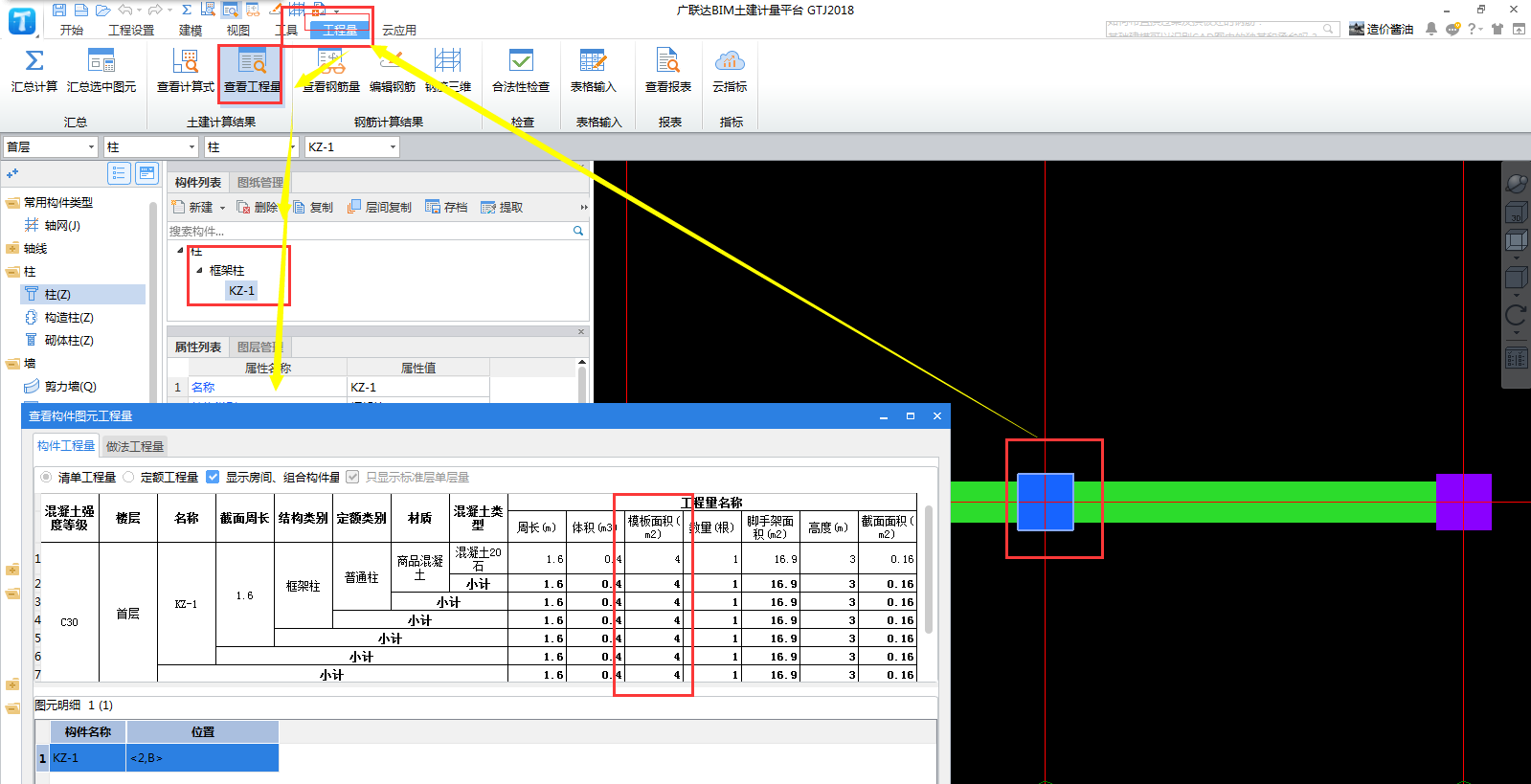
Task: Switch navigation tree to list view icon
Action: [119, 173]
